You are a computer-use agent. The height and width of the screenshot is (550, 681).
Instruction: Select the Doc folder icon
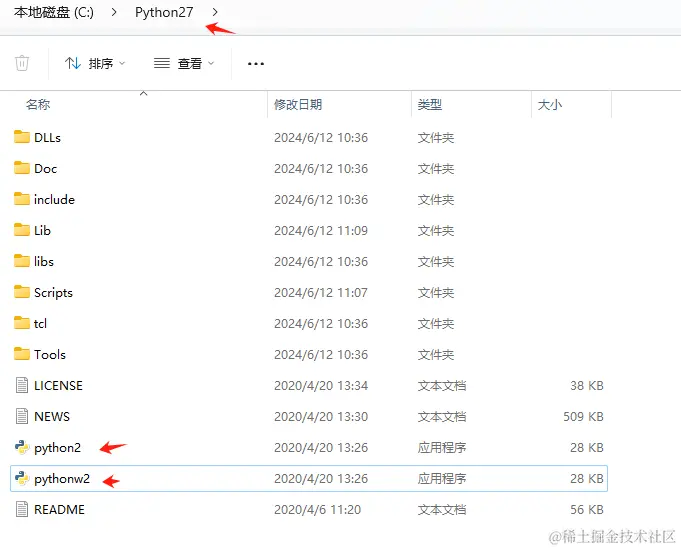(22, 168)
